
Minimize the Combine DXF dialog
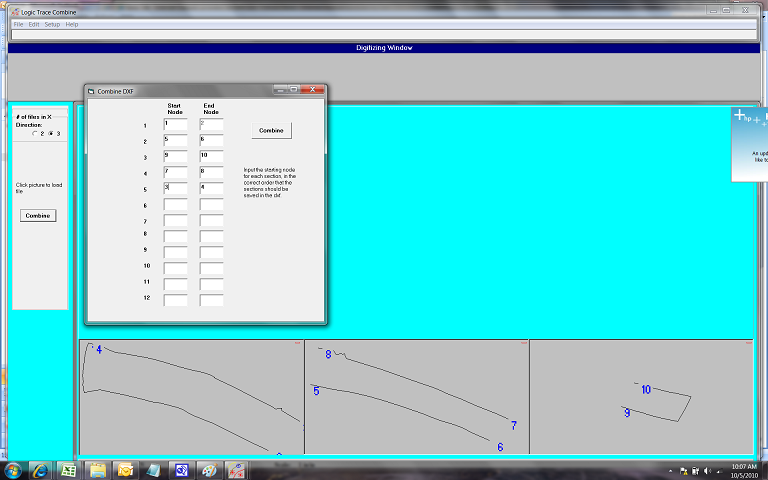(x=280, y=89)
